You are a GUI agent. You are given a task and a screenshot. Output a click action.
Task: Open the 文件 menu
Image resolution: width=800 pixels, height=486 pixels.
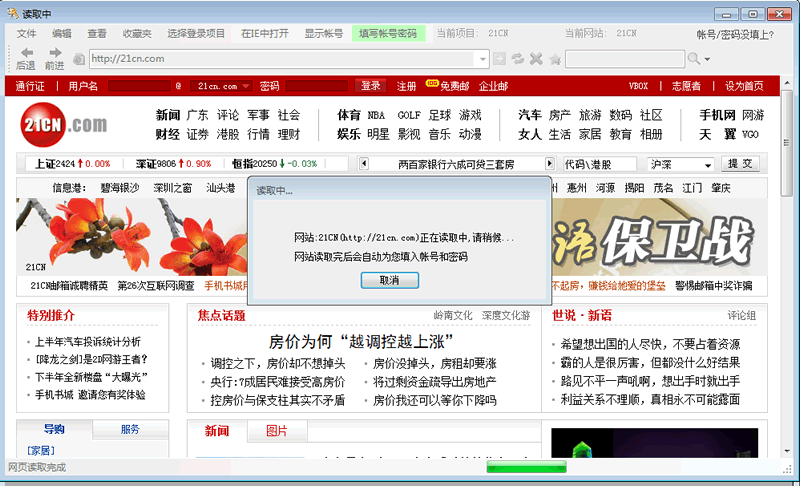(x=27, y=34)
